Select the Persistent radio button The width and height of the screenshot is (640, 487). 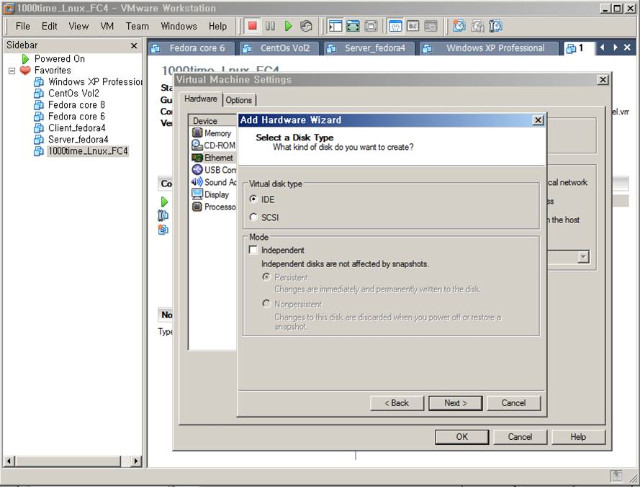pyautogui.click(x=266, y=277)
